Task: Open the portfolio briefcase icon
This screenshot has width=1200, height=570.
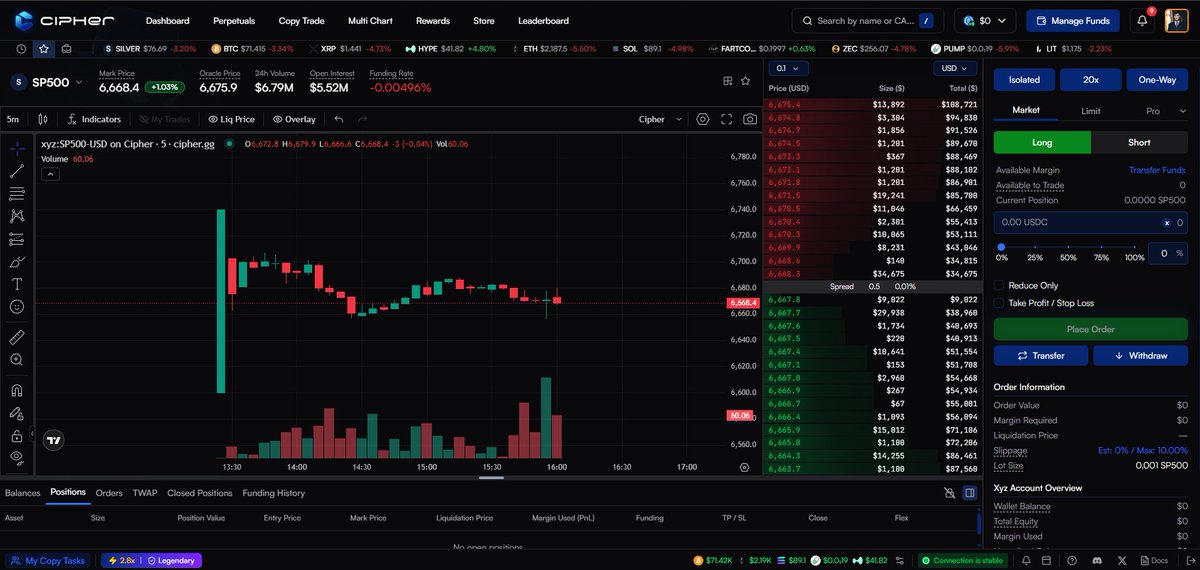Action: pyautogui.click(x=66, y=48)
